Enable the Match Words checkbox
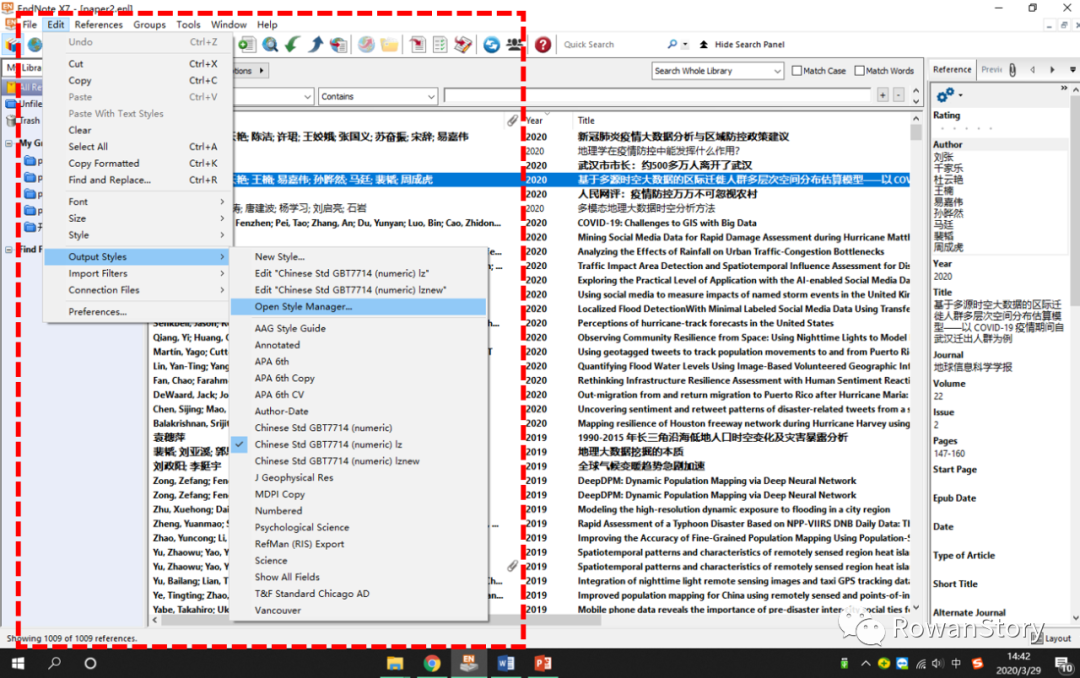1080x678 pixels. point(860,70)
